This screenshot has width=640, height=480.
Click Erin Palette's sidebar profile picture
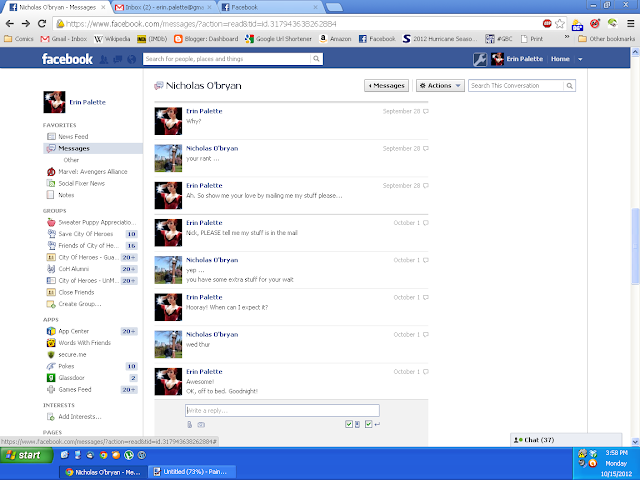point(54,102)
